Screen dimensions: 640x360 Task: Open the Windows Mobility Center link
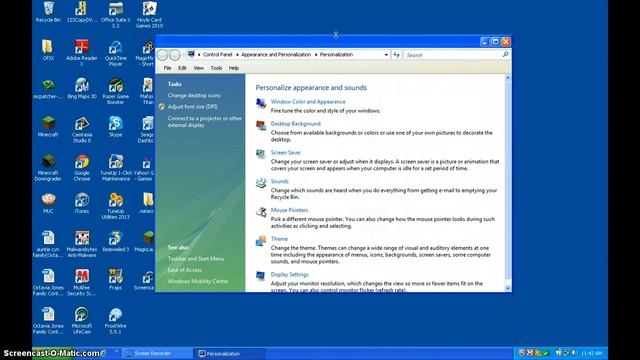[x=198, y=281]
